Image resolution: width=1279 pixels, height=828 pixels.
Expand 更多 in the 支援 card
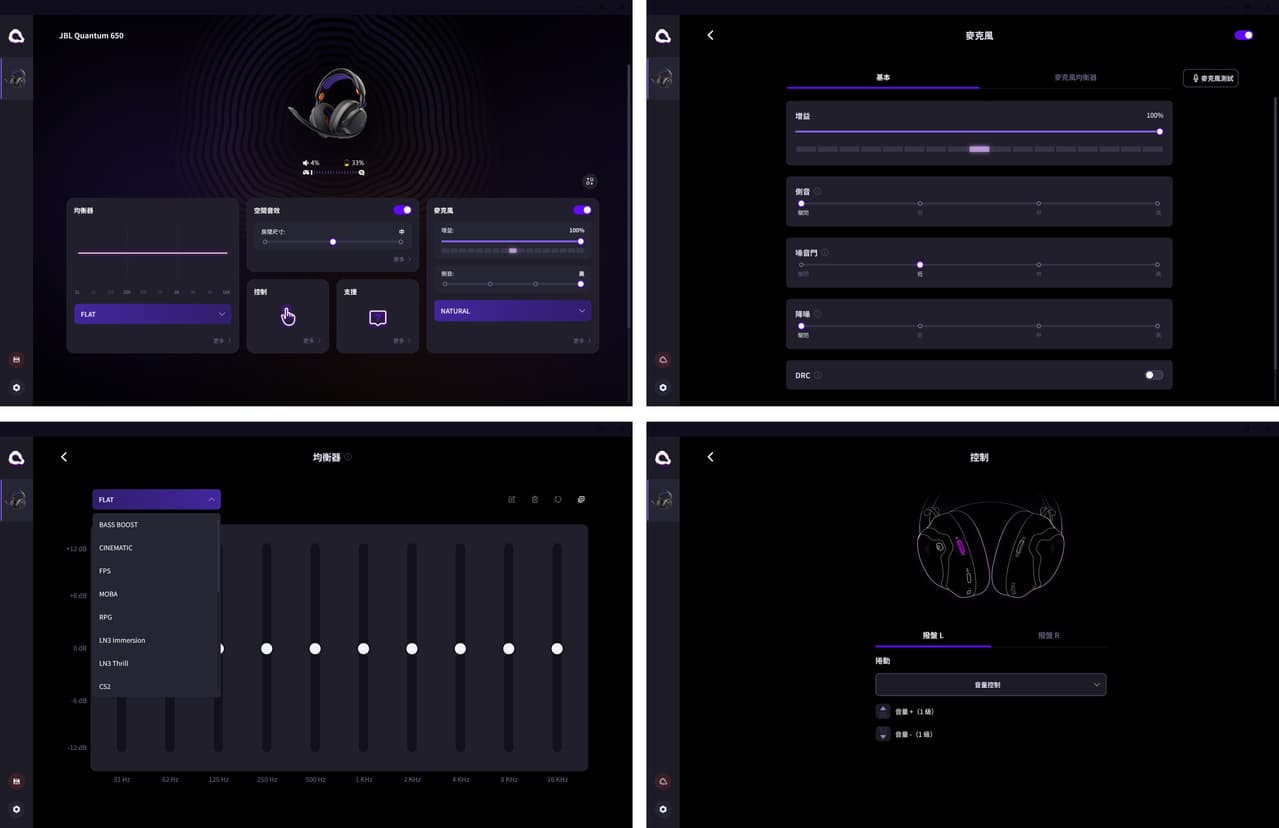click(x=401, y=341)
